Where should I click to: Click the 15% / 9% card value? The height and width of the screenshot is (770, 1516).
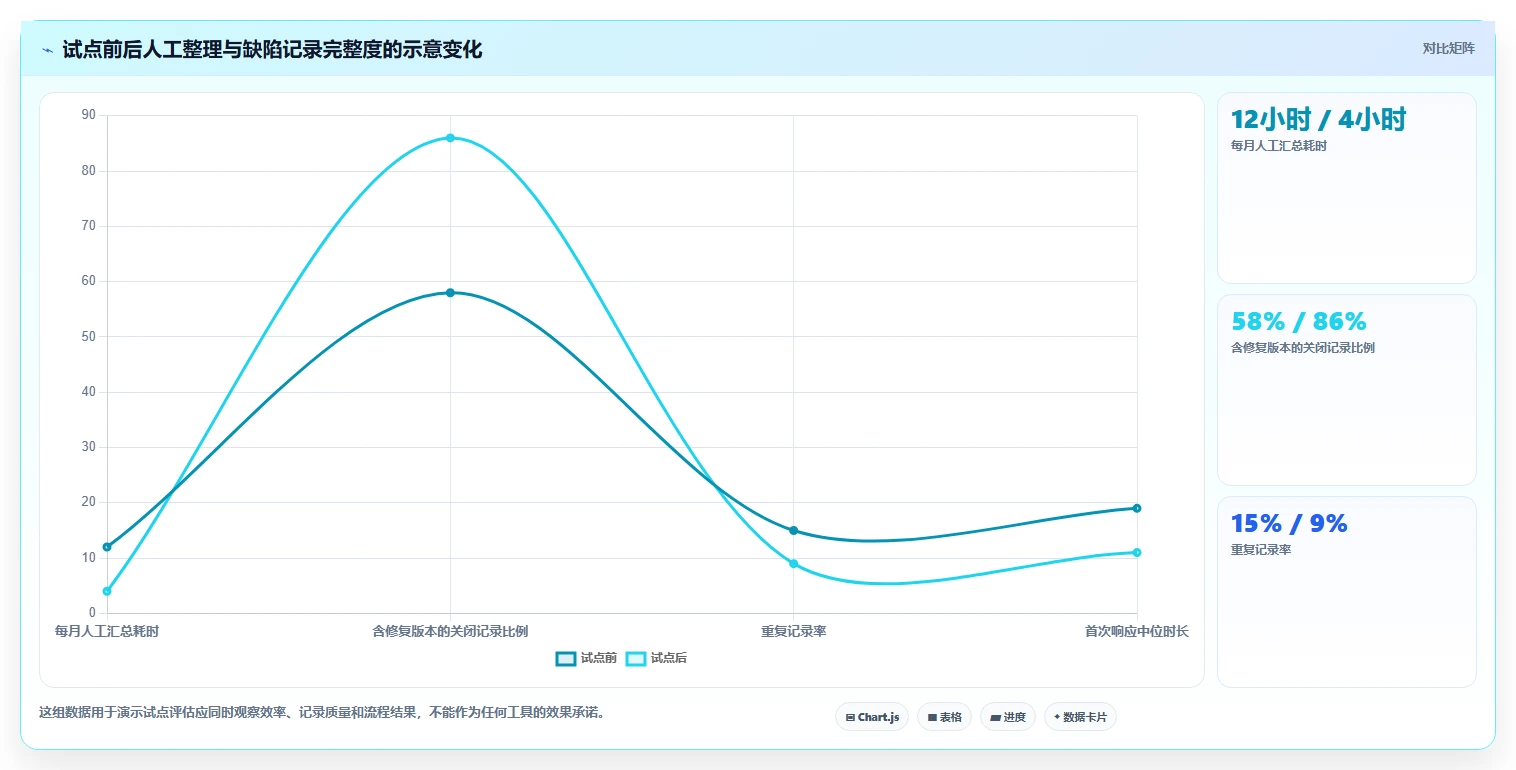tap(1289, 523)
